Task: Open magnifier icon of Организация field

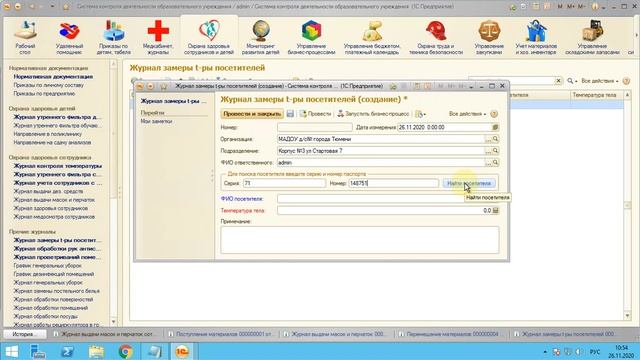Action: [495, 139]
